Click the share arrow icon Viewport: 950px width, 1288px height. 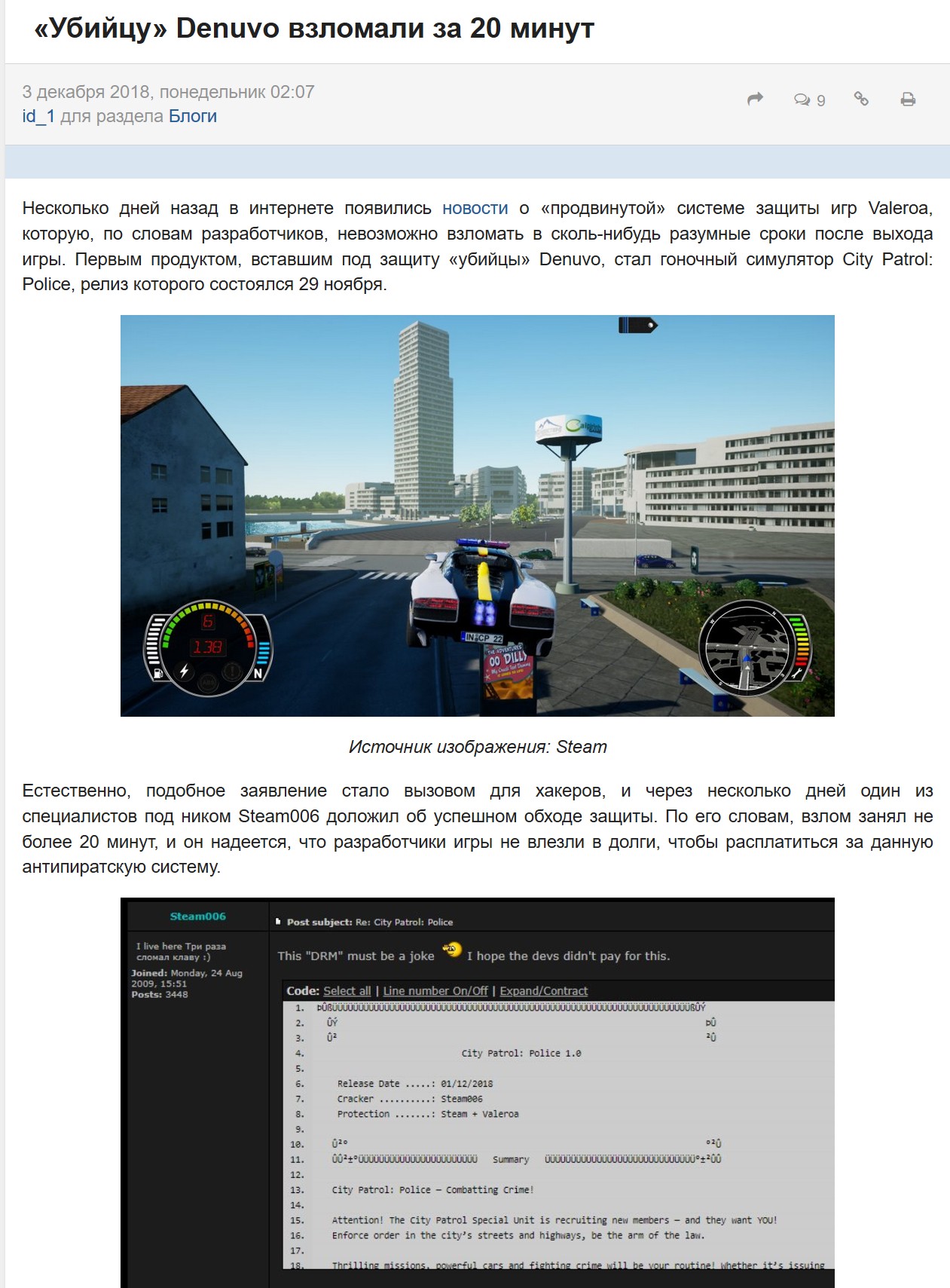point(755,99)
